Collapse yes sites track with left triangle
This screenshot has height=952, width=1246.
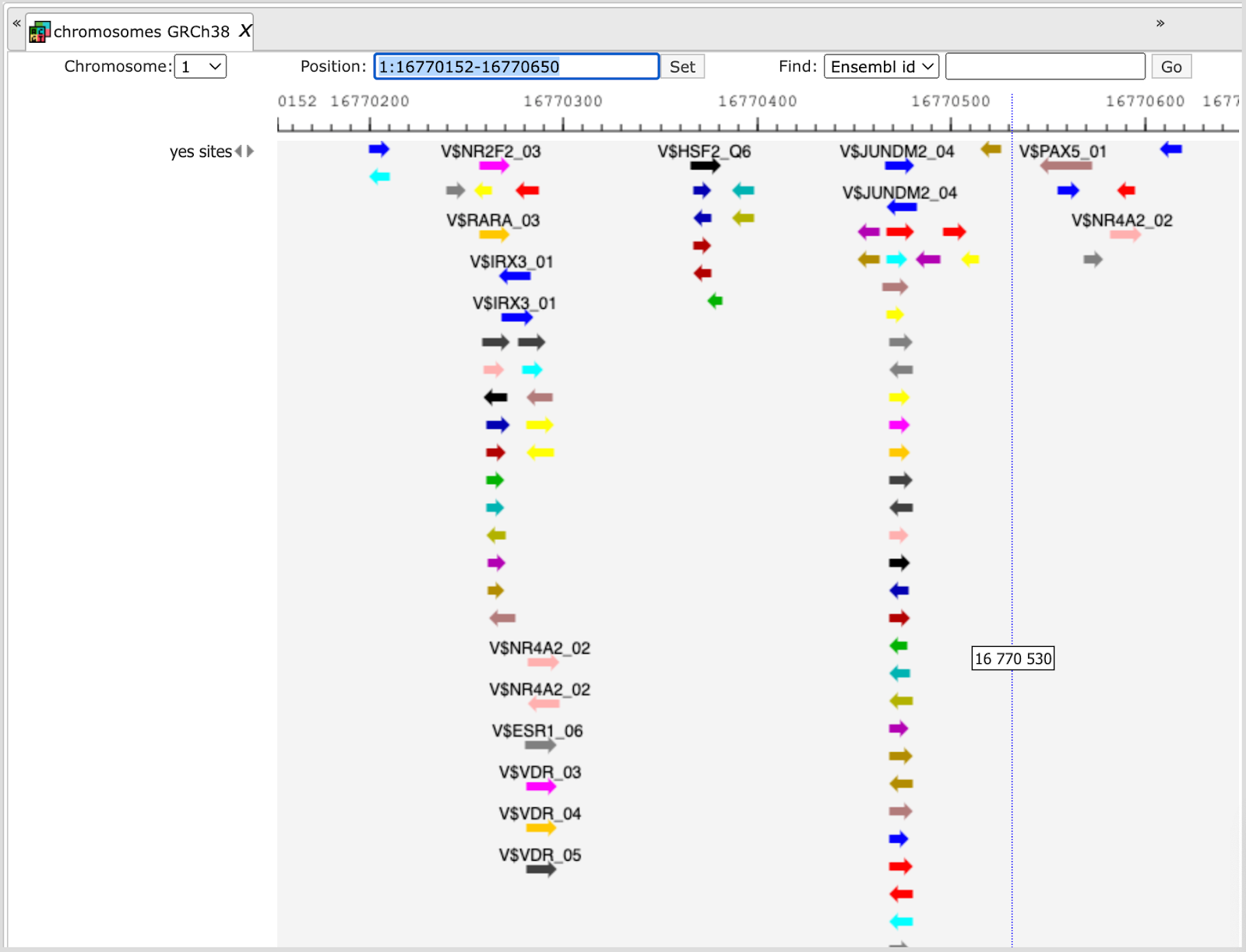coord(239,151)
